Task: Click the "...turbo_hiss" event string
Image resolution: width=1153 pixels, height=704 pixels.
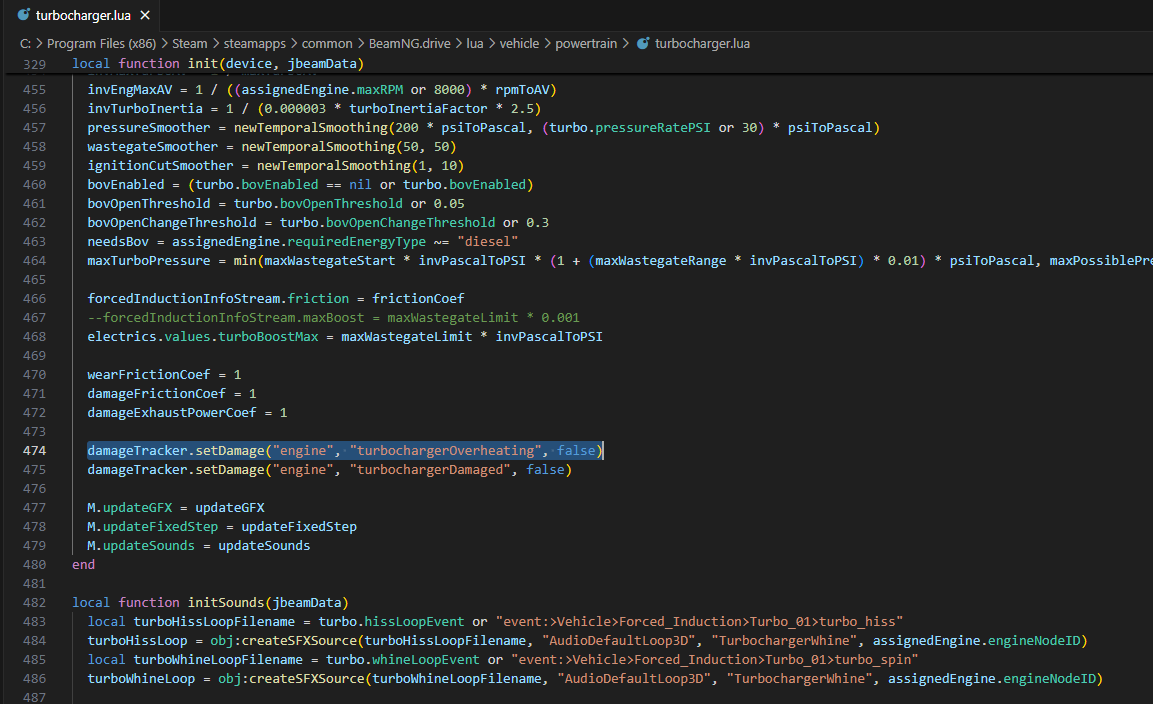Action: (x=699, y=622)
